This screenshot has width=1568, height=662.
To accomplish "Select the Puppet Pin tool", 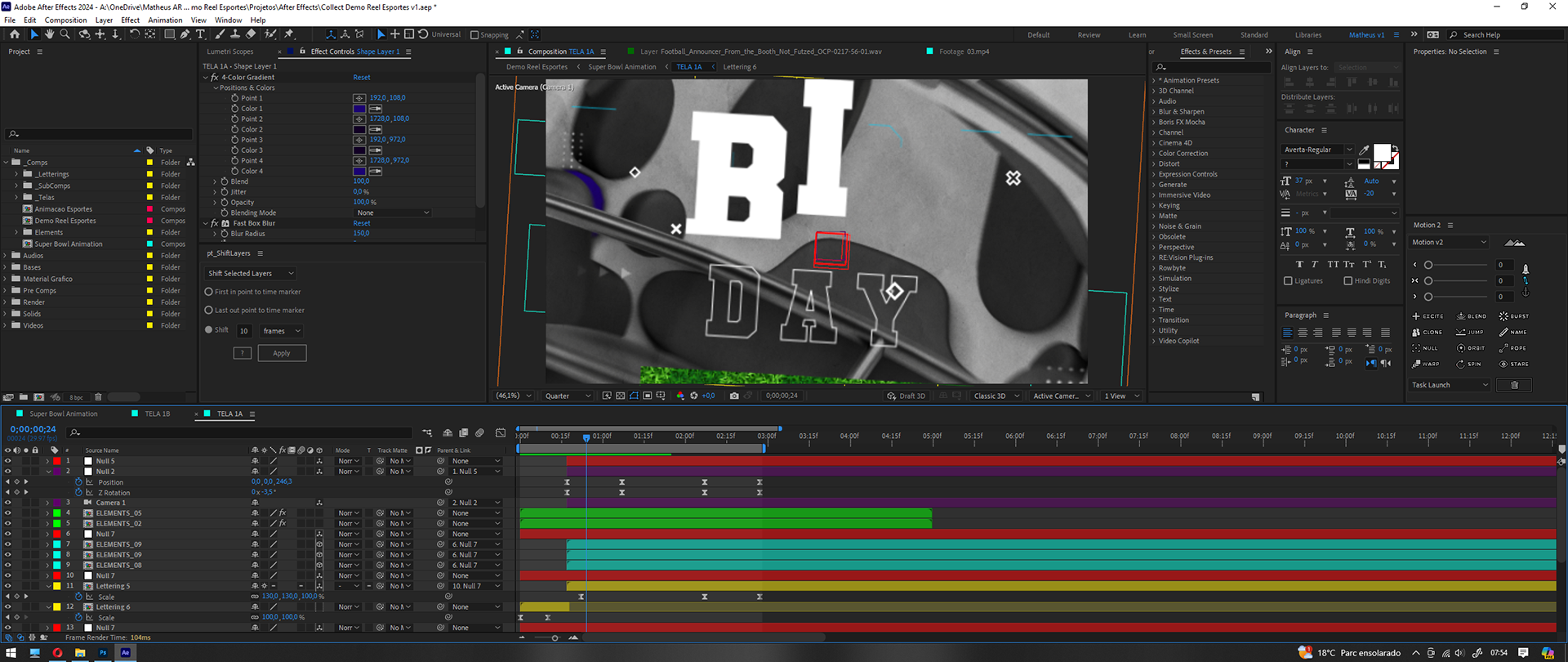I will [288, 34].
